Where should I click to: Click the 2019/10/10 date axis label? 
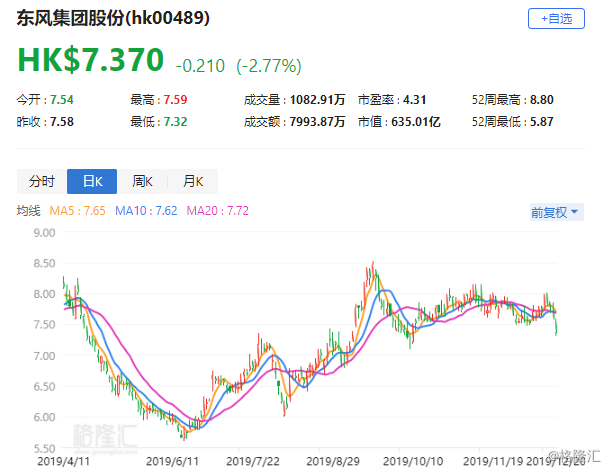tap(413, 461)
